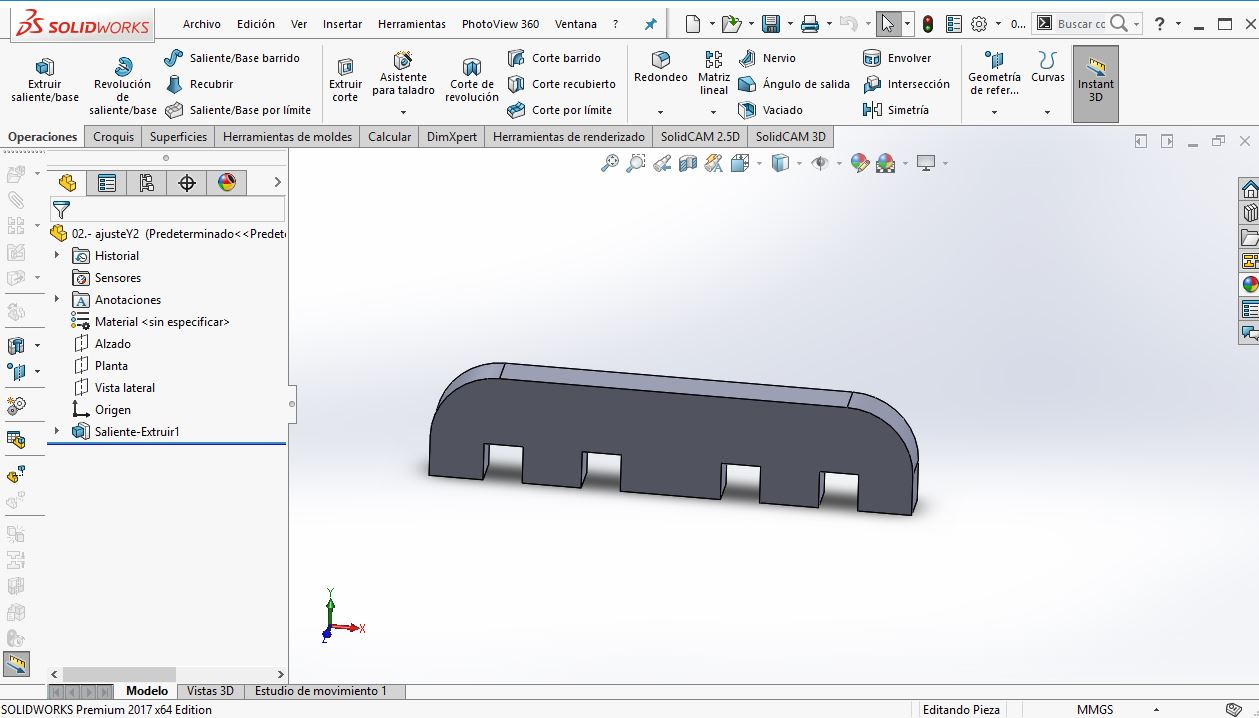Apply the Redondeo fillet tool
1259x718 pixels.
point(661,68)
